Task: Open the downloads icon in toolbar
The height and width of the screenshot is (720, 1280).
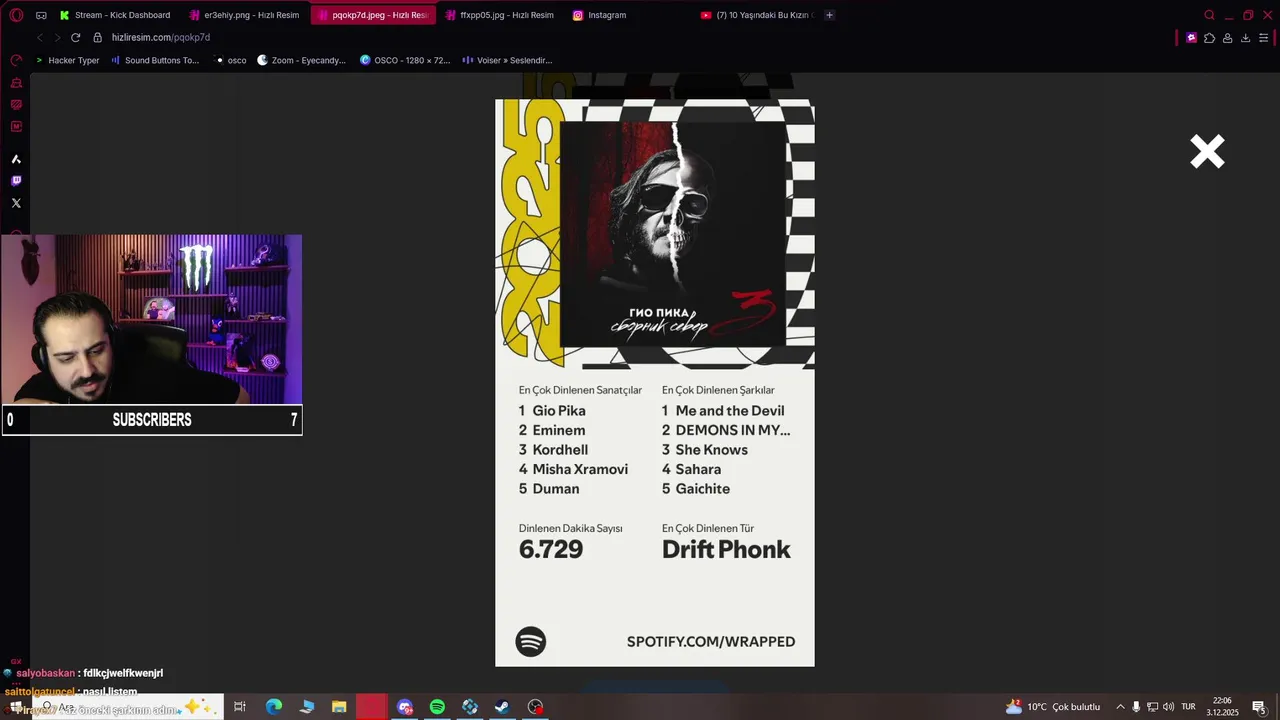Action: click(1245, 38)
